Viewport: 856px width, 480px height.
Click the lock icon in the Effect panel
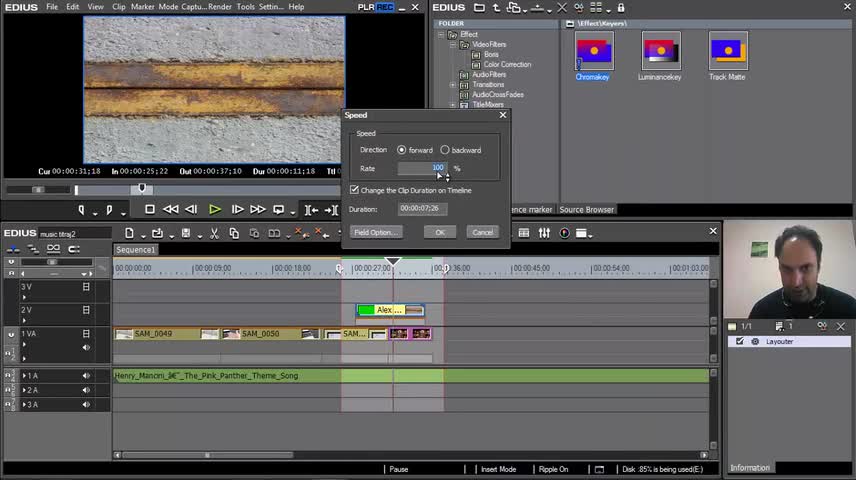click(x=621, y=7)
